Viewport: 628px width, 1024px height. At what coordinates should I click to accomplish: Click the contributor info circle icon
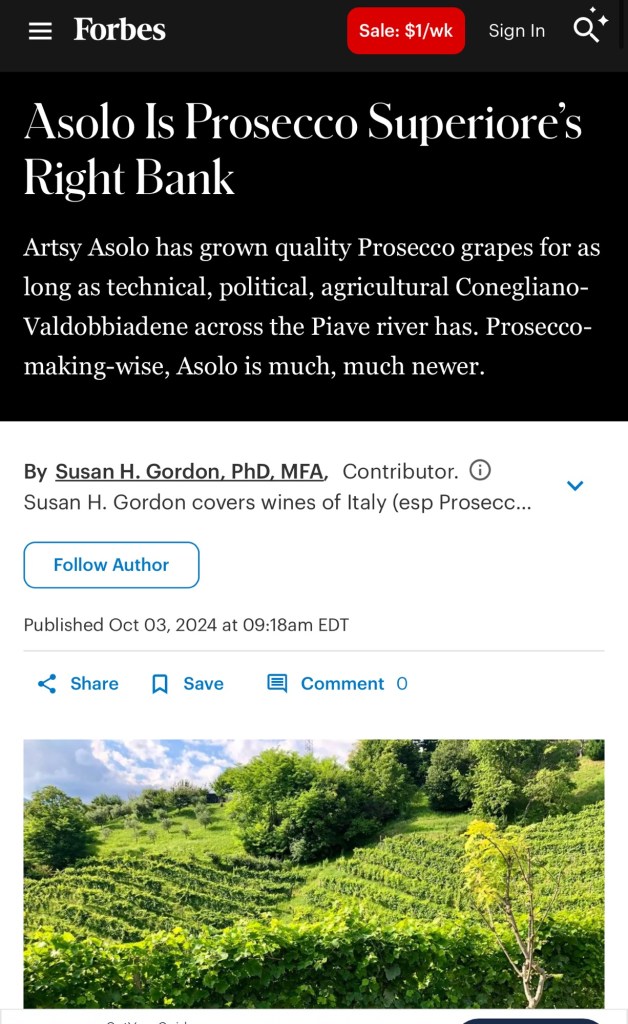(480, 470)
